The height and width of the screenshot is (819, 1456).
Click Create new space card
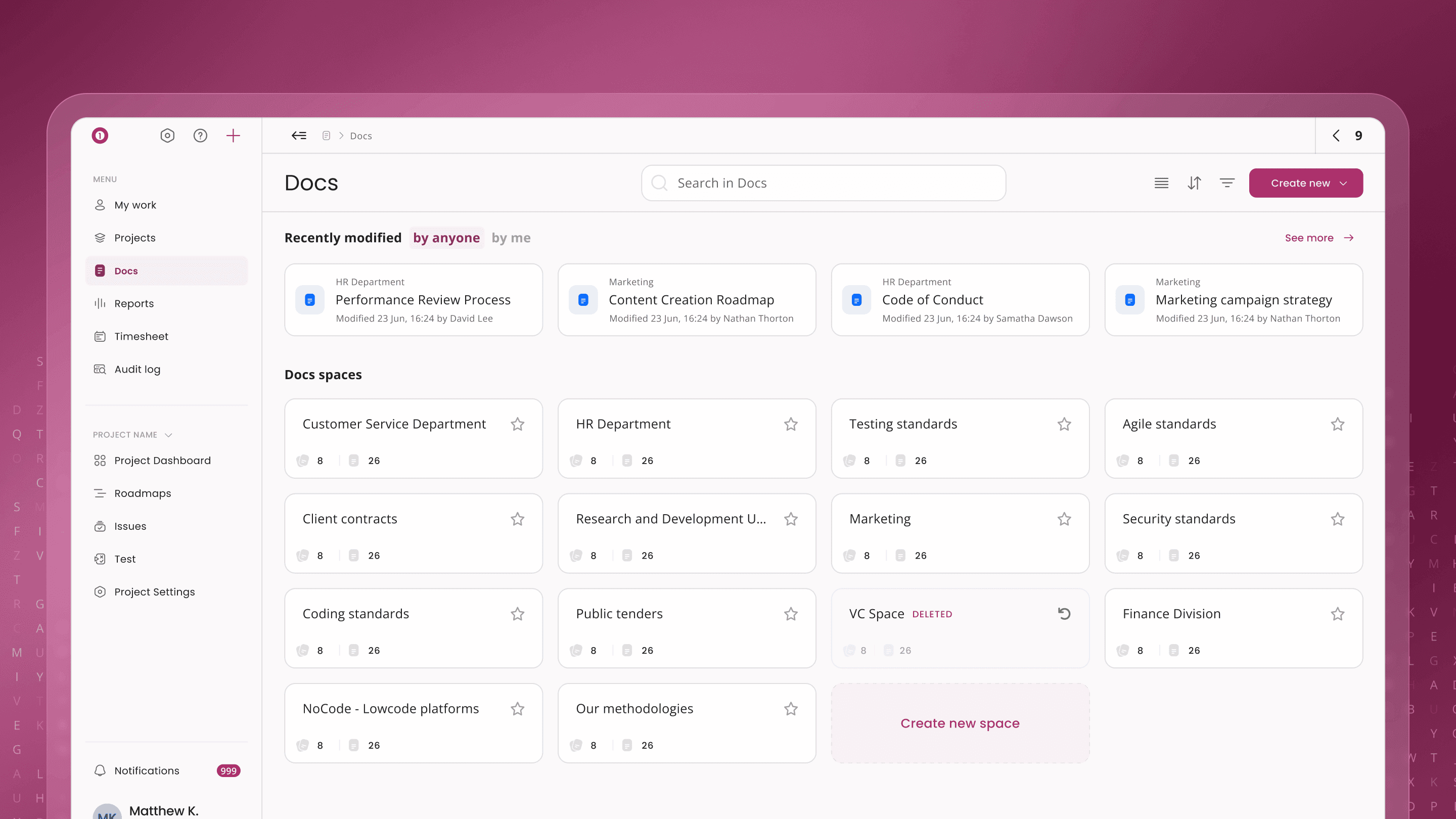pos(960,723)
